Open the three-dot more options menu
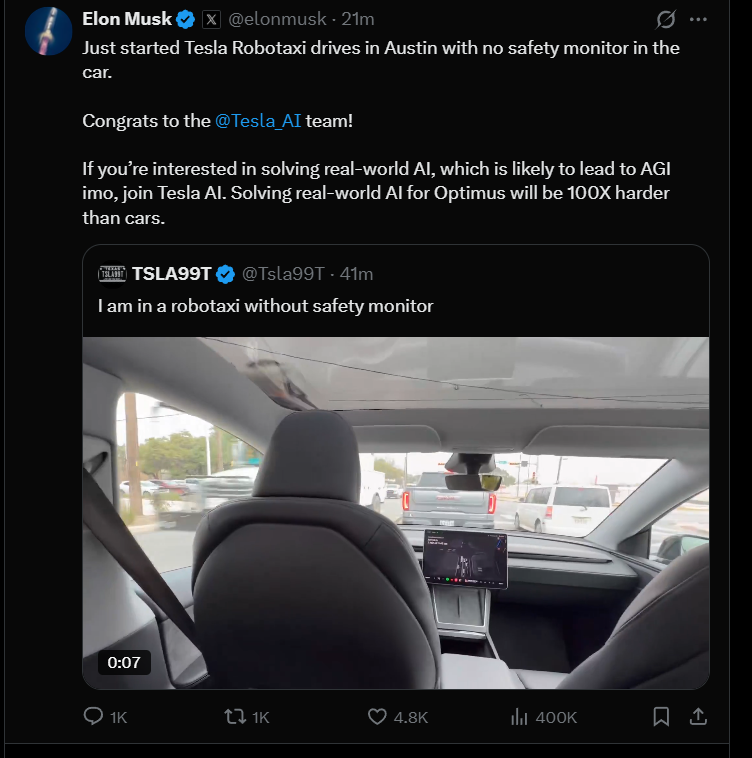Viewport: 752px width, 758px height. (x=699, y=19)
